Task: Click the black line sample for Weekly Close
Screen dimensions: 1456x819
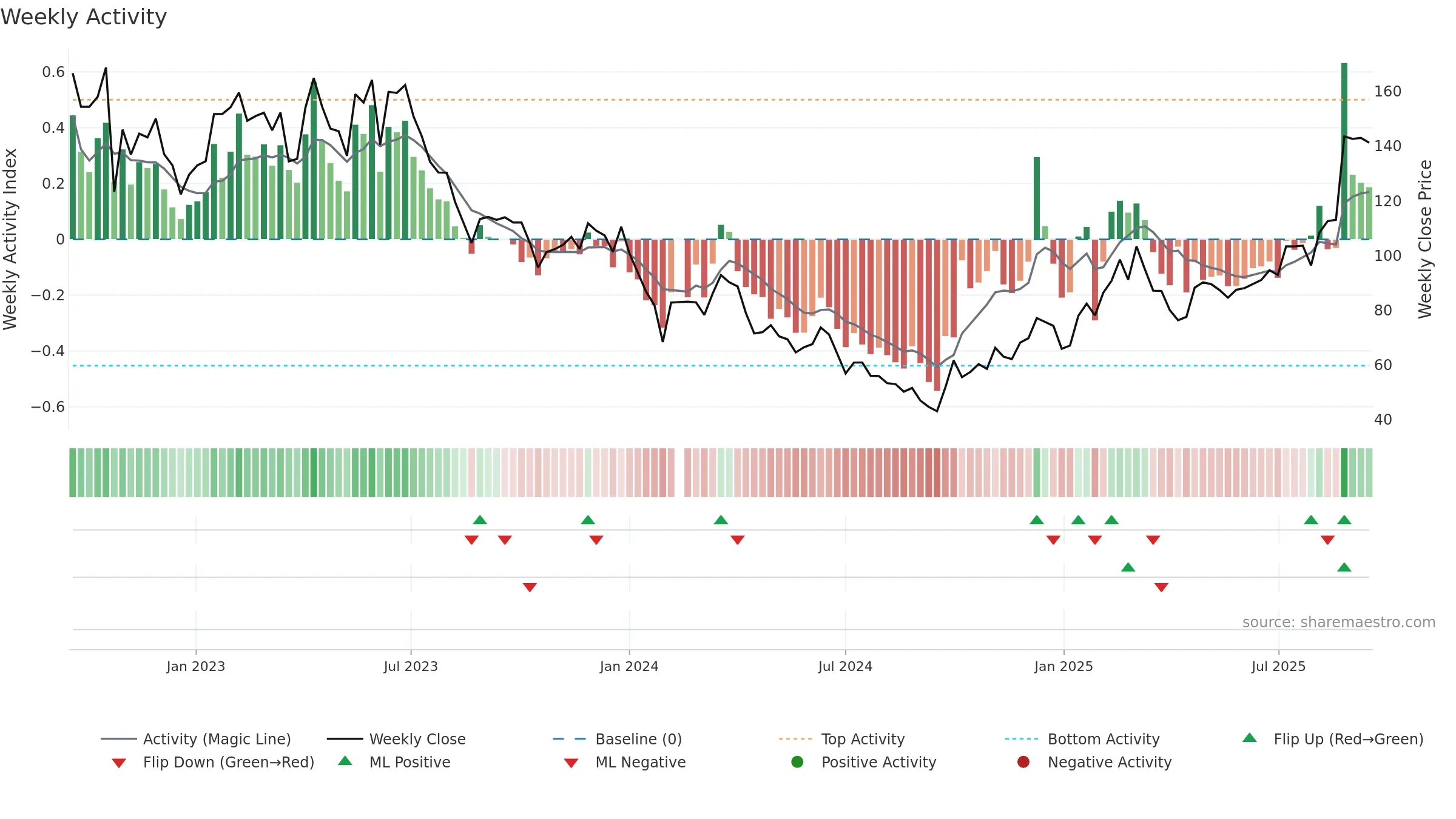Action: 345,739
